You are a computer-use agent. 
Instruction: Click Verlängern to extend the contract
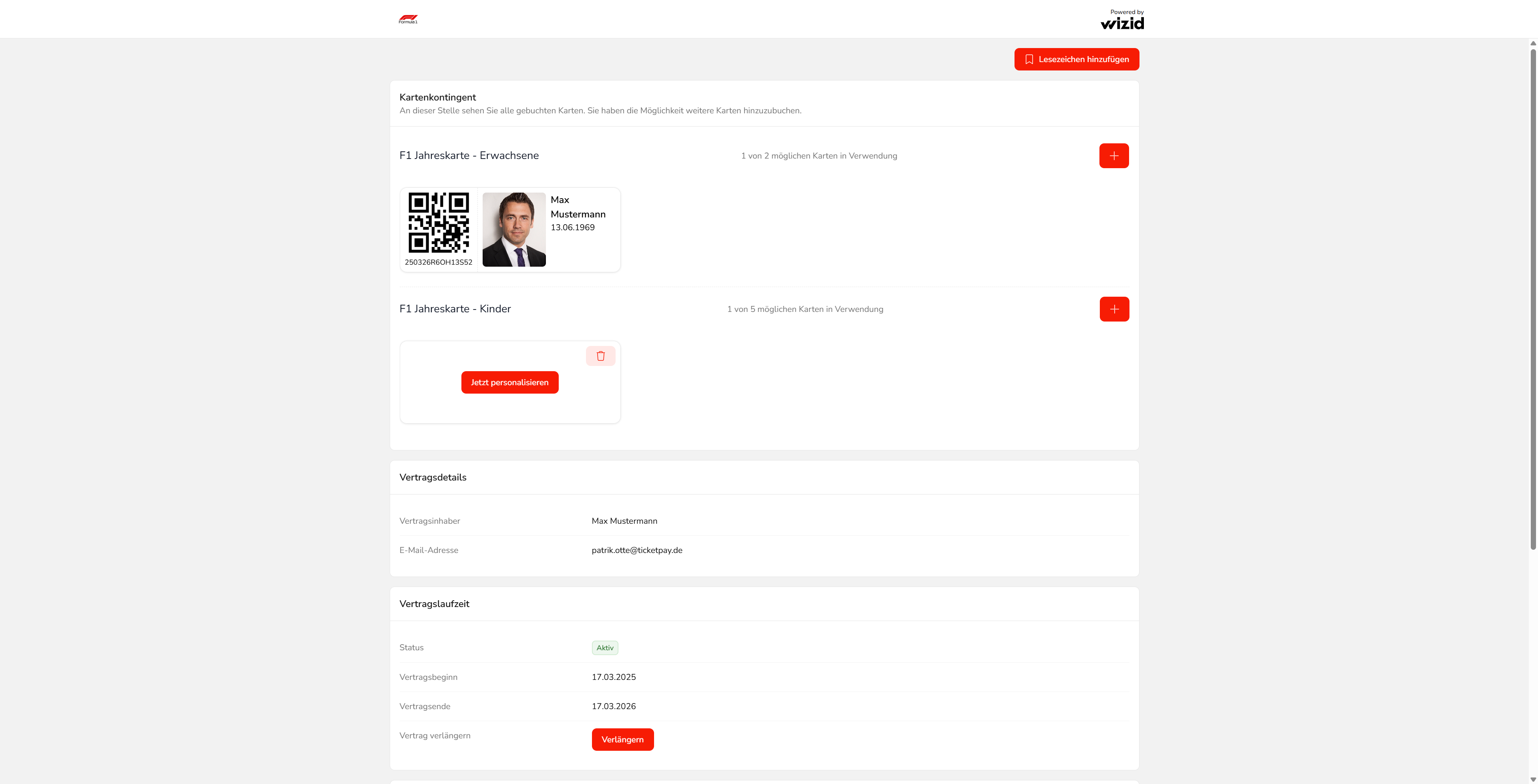[622, 739]
